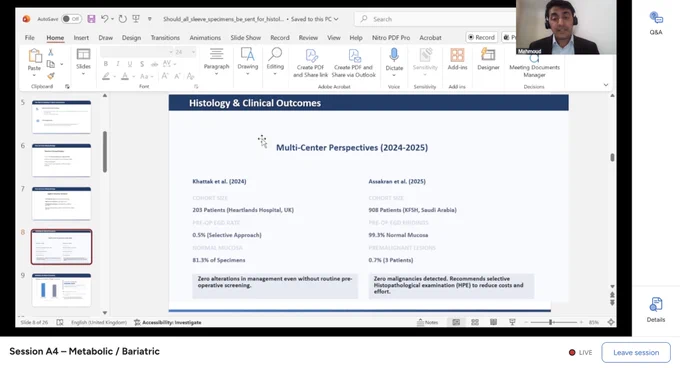Click the Format Painter brush icon

(x=51, y=76)
